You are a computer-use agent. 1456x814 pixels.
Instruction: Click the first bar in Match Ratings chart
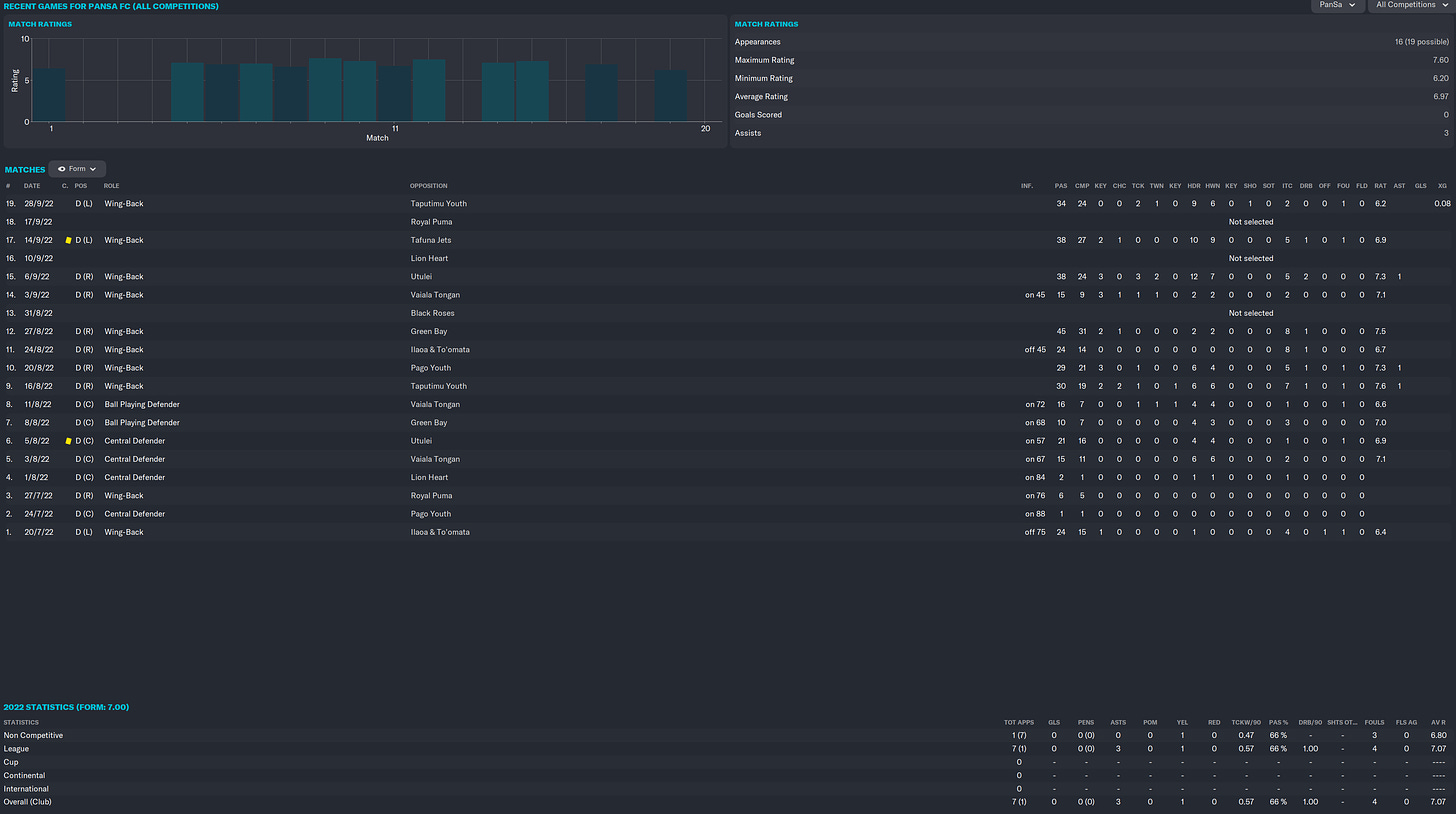[51, 95]
